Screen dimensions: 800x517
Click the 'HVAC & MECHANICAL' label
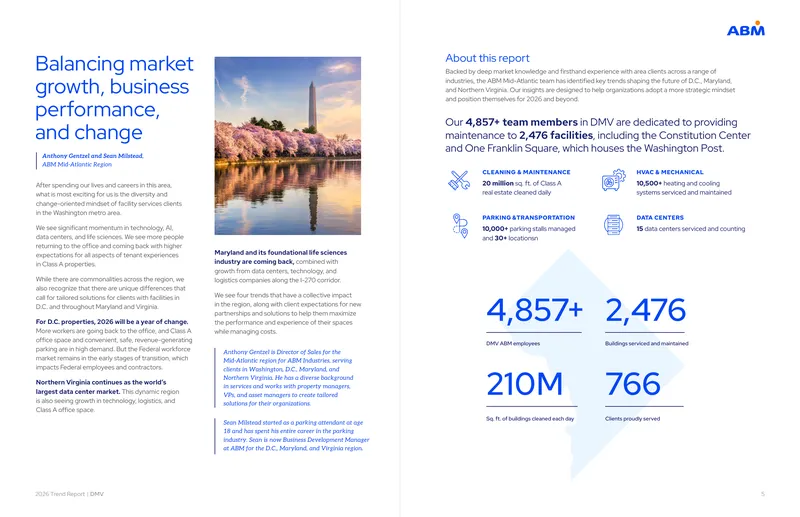click(x=669, y=173)
